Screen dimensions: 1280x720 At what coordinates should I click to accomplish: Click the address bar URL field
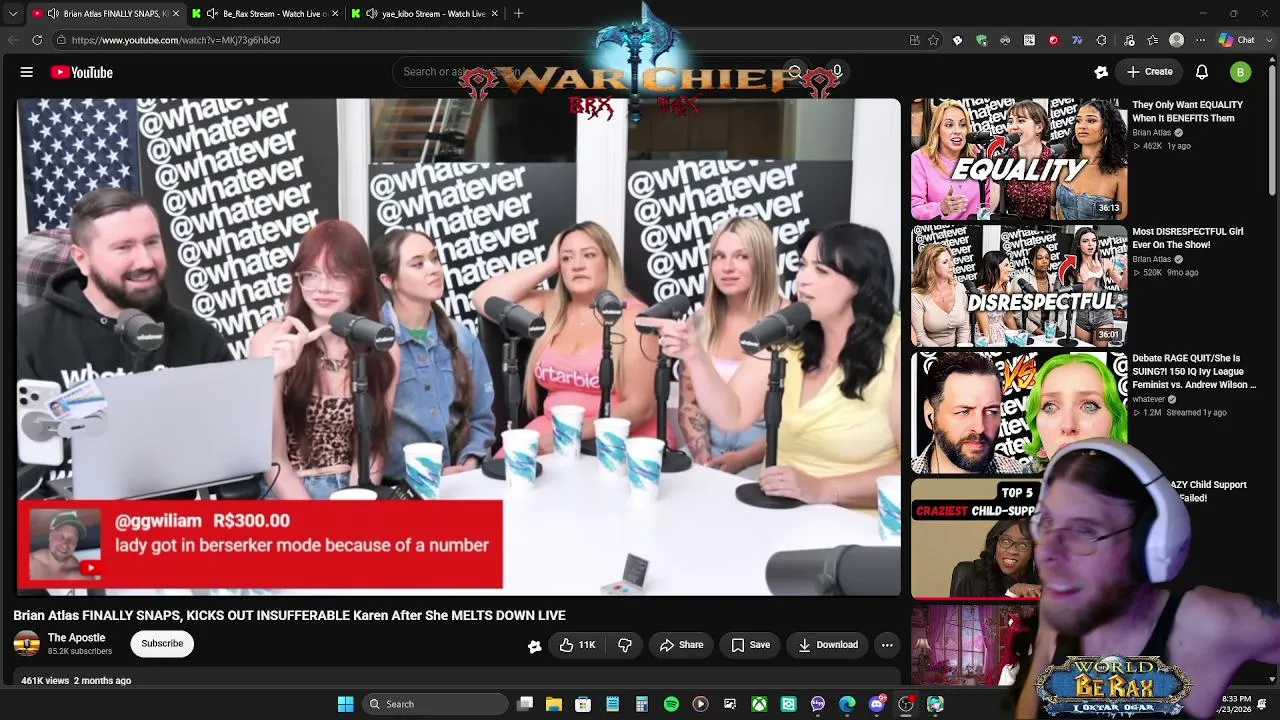coord(480,40)
